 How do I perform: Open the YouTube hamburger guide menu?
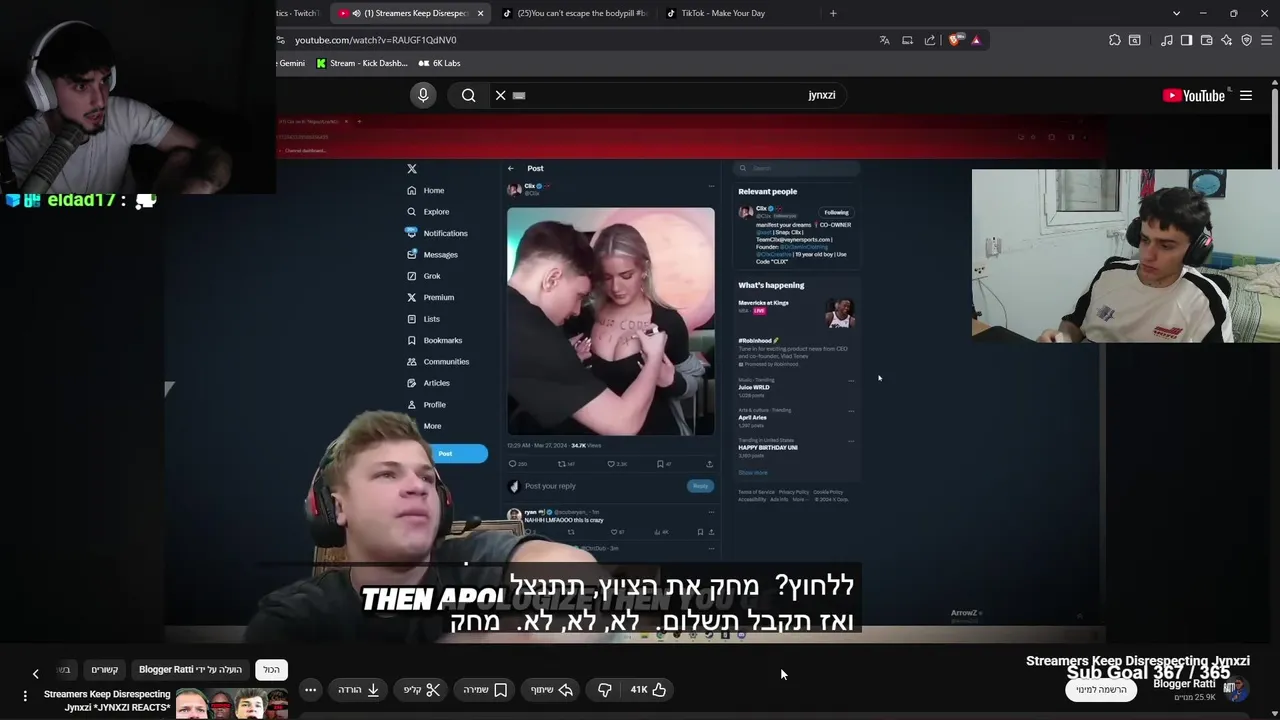coord(1246,95)
